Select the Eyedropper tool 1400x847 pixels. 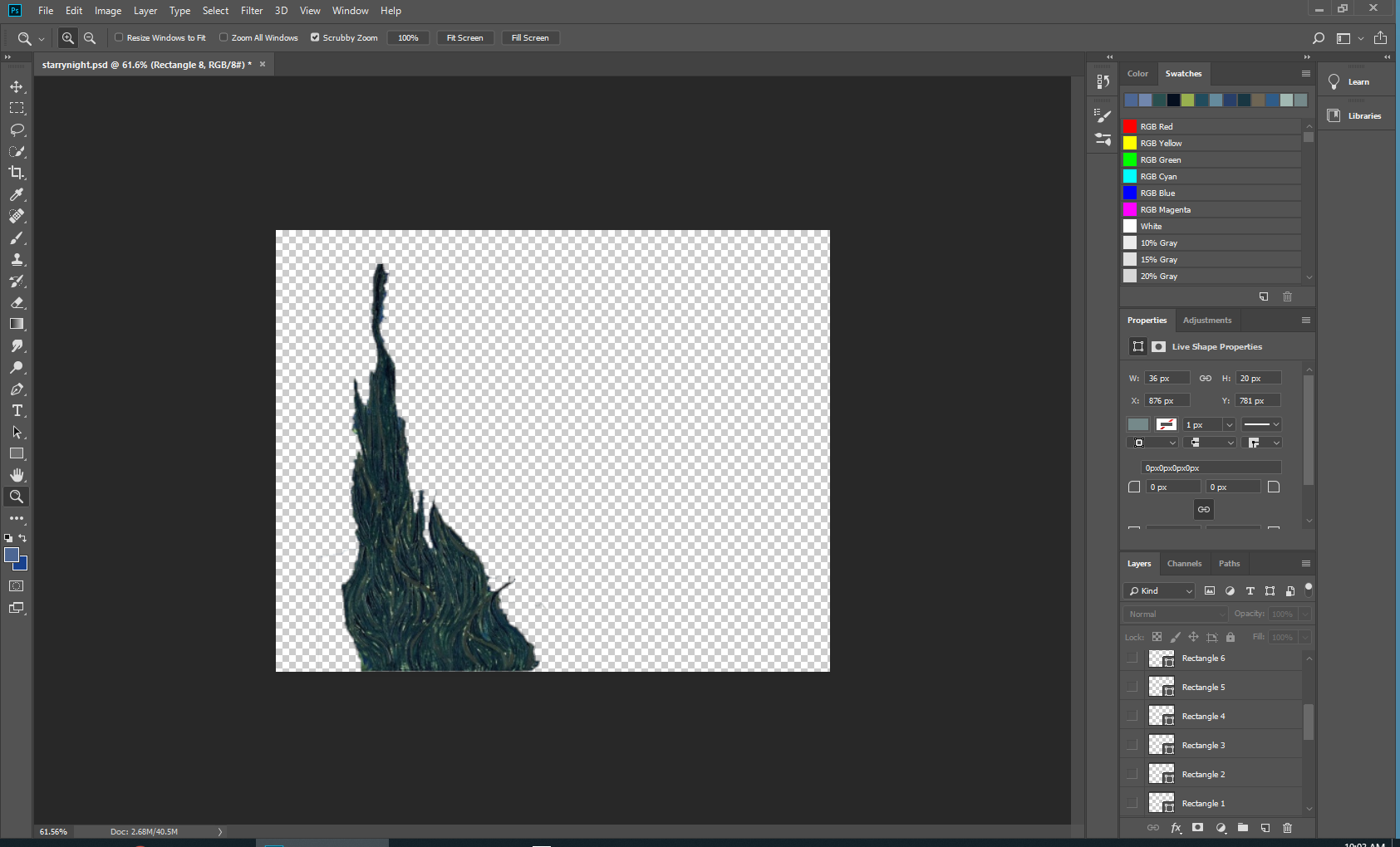[x=17, y=194]
